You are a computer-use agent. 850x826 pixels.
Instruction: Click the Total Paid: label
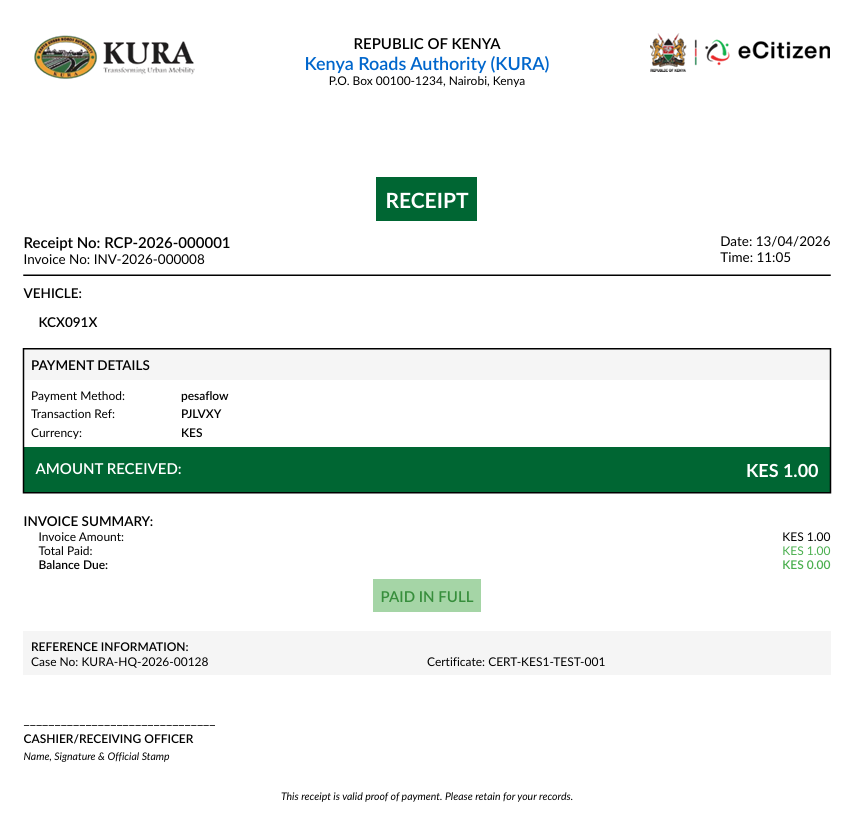[65, 551]
